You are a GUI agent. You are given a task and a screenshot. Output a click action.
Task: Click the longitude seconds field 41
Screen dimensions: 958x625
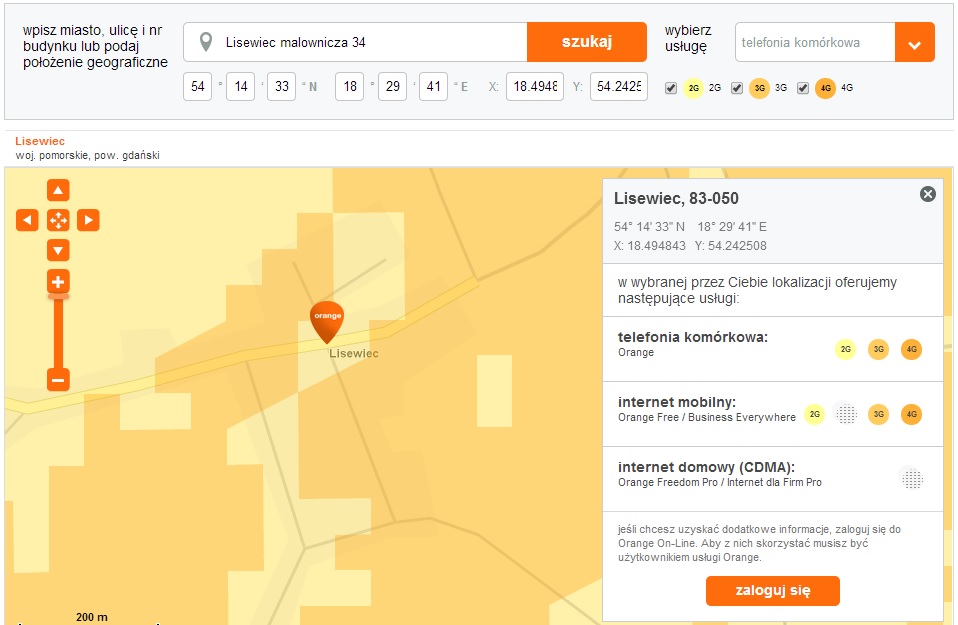click(x=434, y=86)
